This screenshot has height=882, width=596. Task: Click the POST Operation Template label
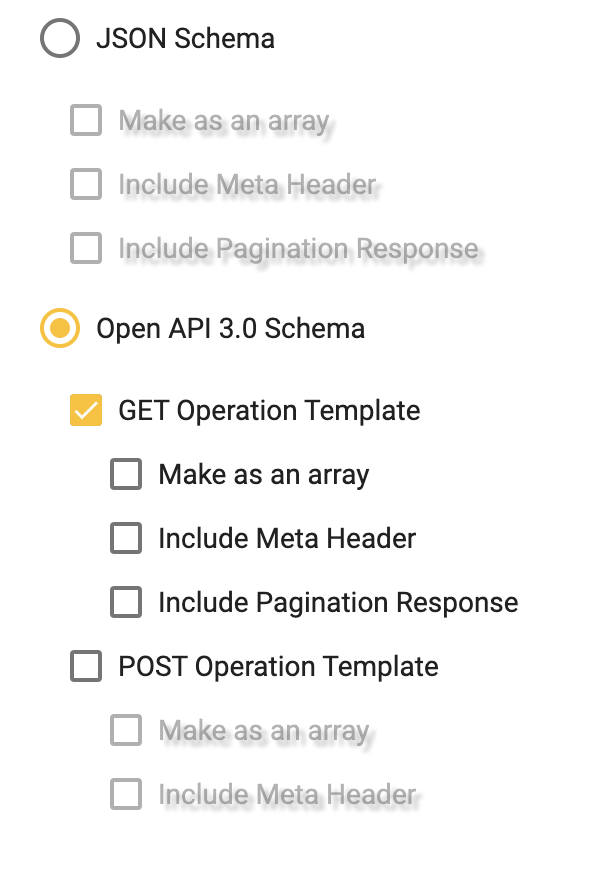point(277,666)
